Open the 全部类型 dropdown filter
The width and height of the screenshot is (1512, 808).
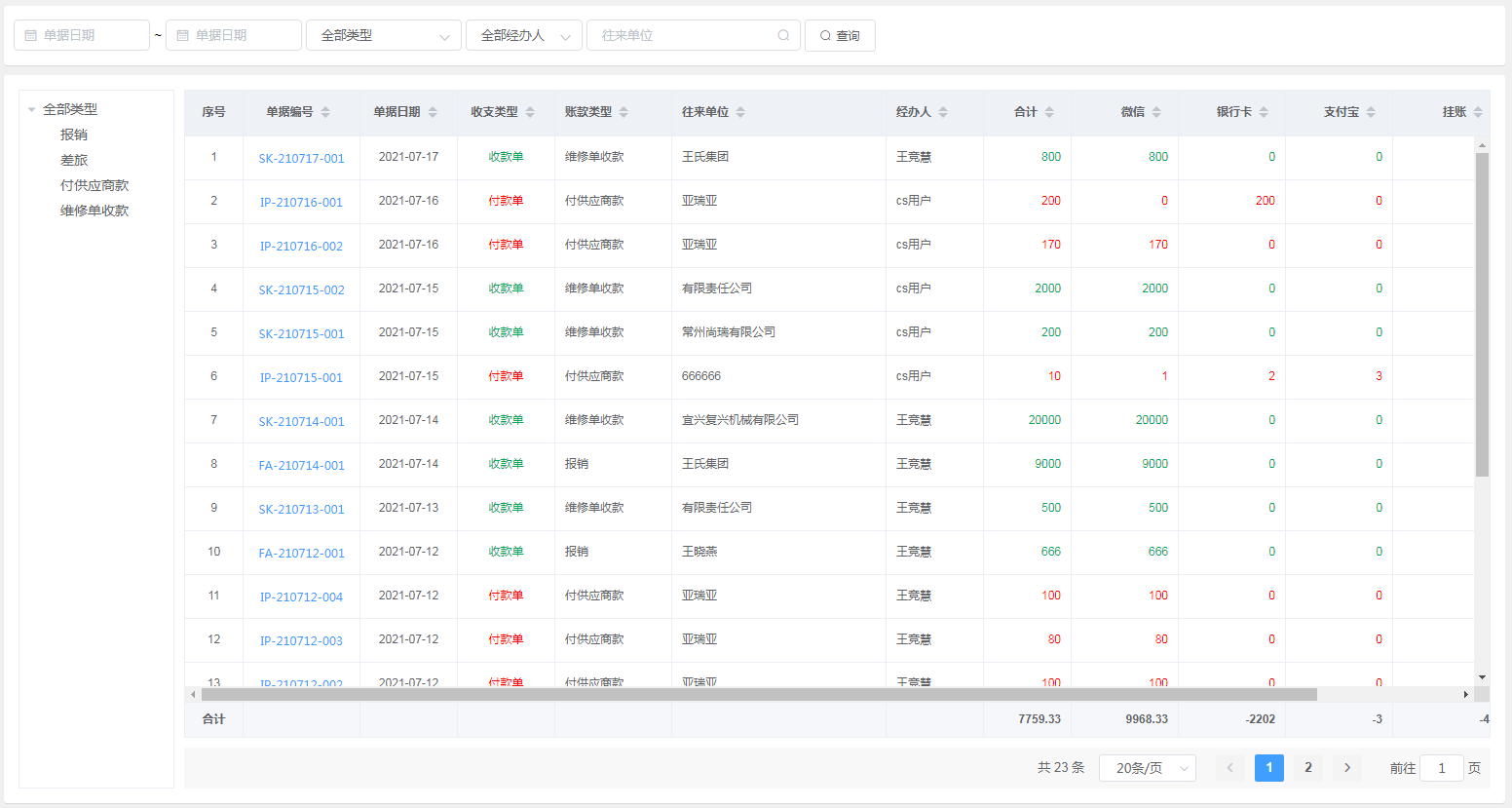384,35
